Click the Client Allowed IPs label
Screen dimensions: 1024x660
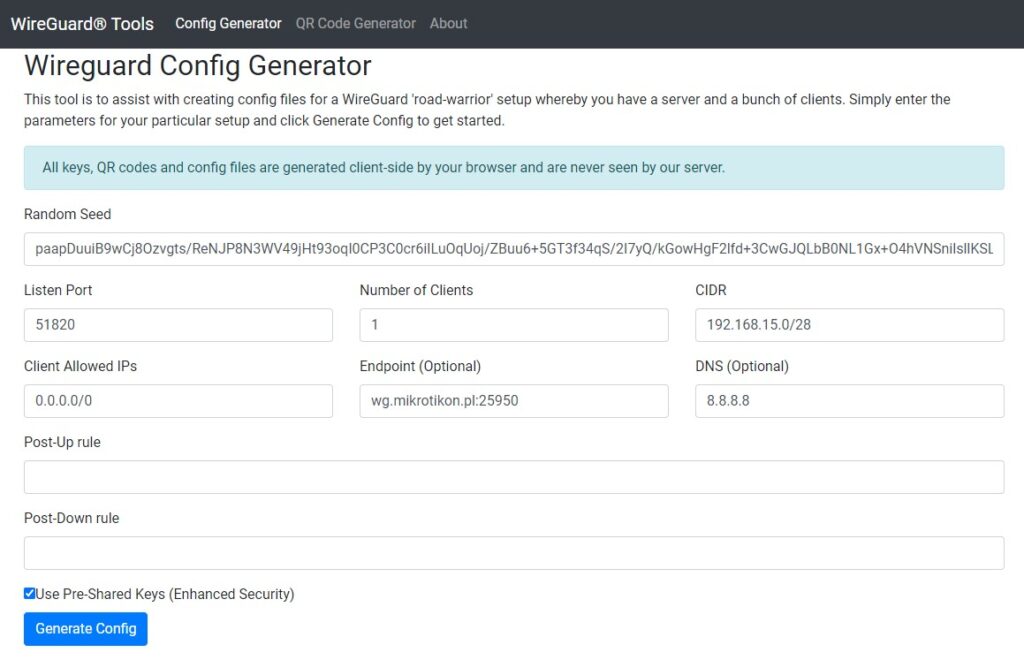point(80,366)
